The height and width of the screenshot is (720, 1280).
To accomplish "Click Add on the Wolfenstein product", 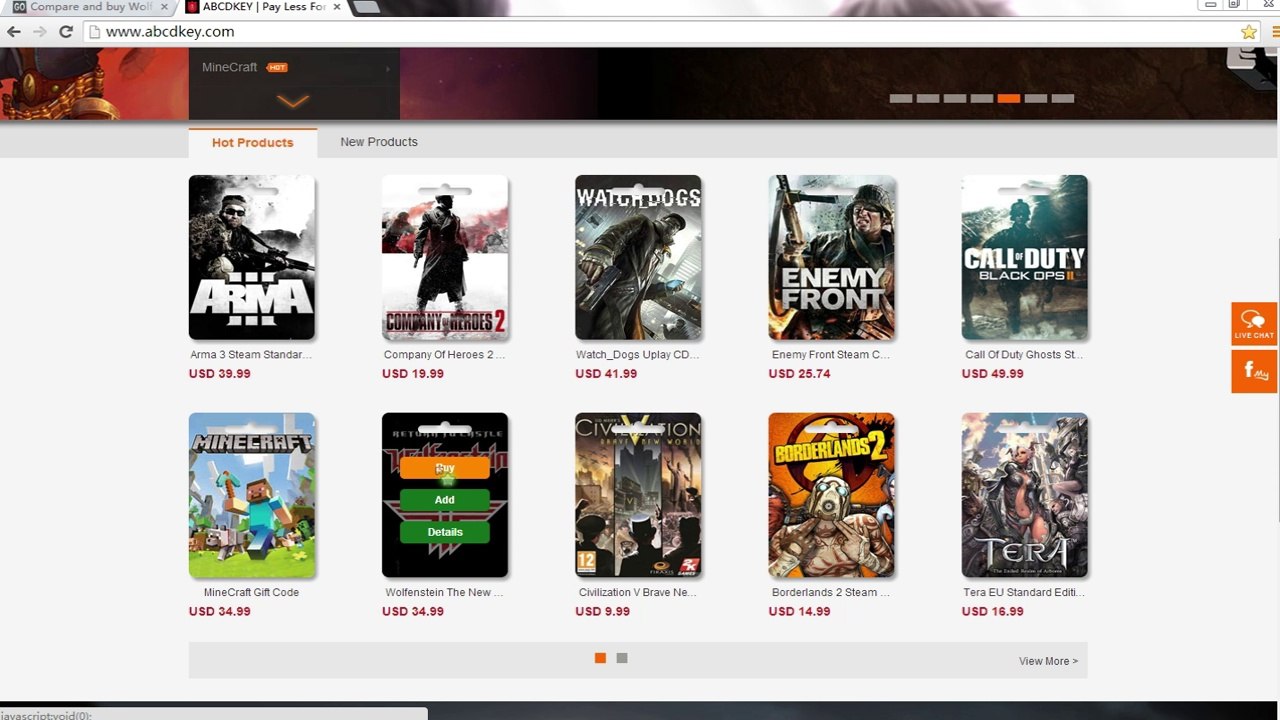I will (x=445, y=500).
